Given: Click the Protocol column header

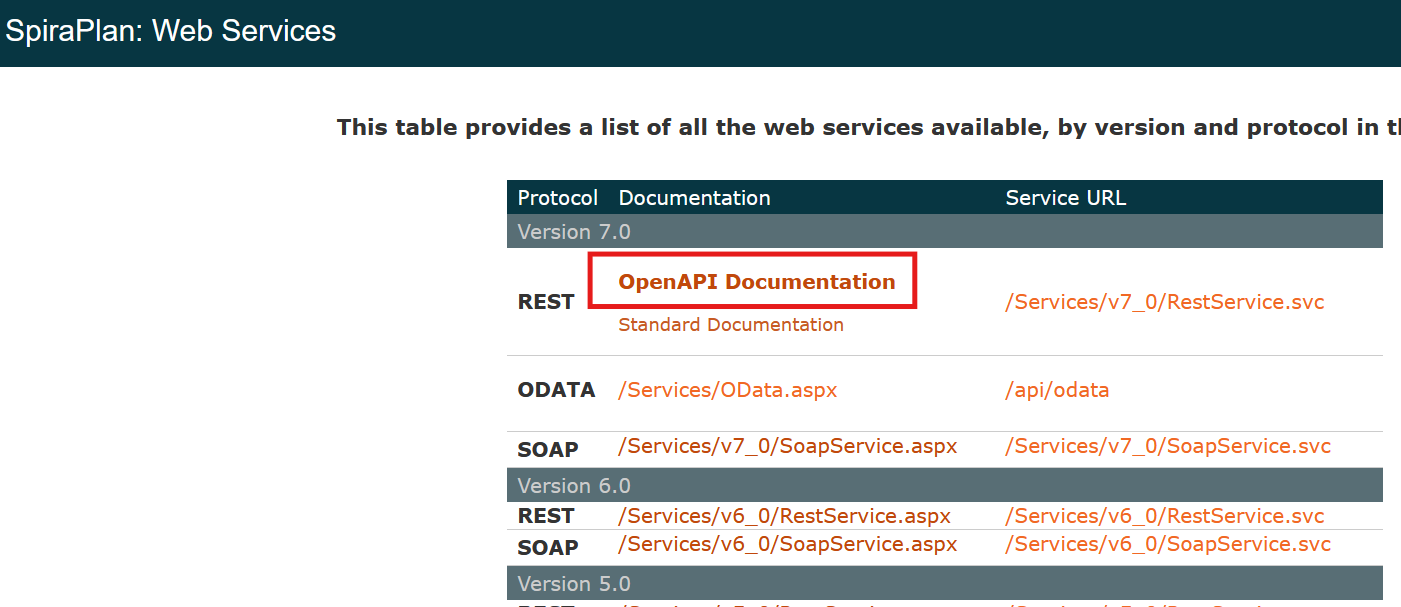Looking at the screenshot, I should pyautogui.click(x=557, y=198).
